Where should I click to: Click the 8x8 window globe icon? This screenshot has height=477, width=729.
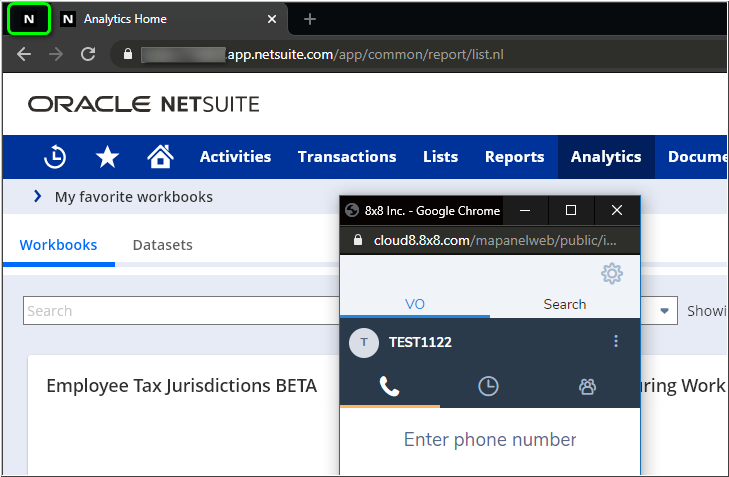coord(352,211)
